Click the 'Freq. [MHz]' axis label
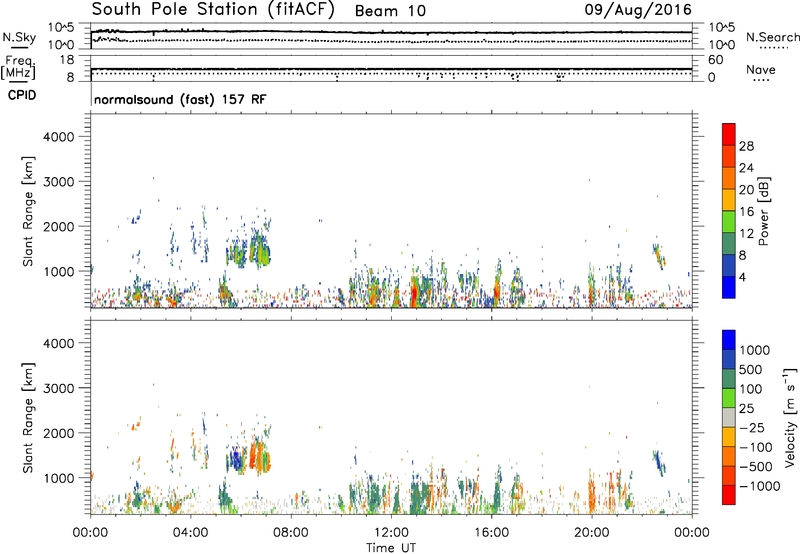The image size is (800, 554). (x=19, y=68)
